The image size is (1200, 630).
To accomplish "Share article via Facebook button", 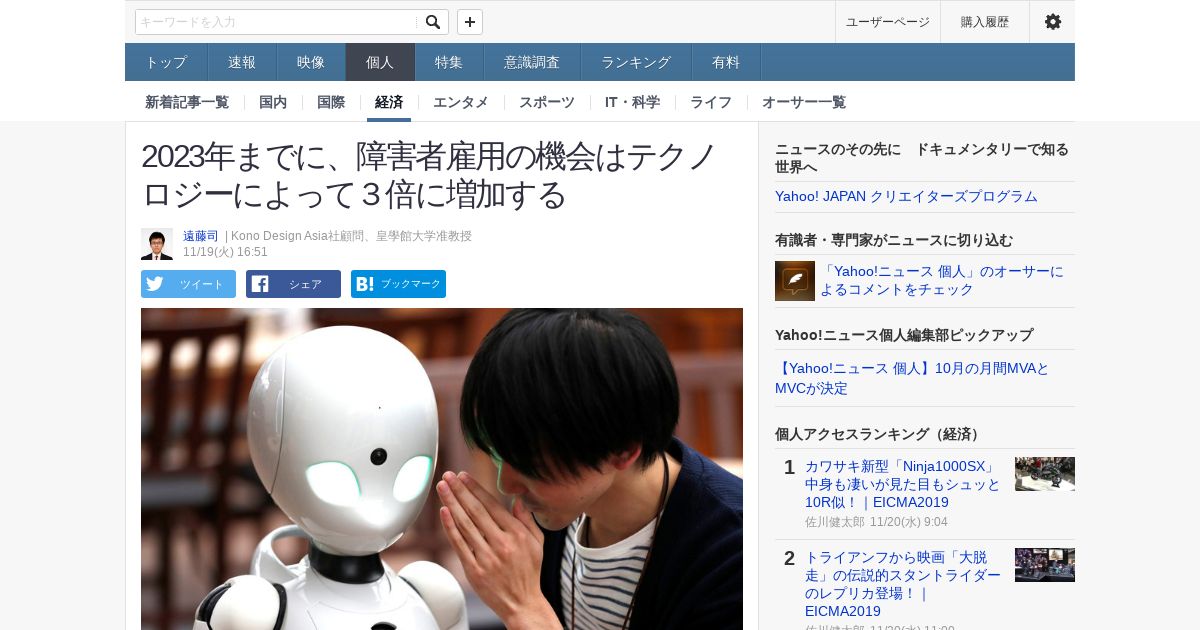I will click(x=293, y=284).
